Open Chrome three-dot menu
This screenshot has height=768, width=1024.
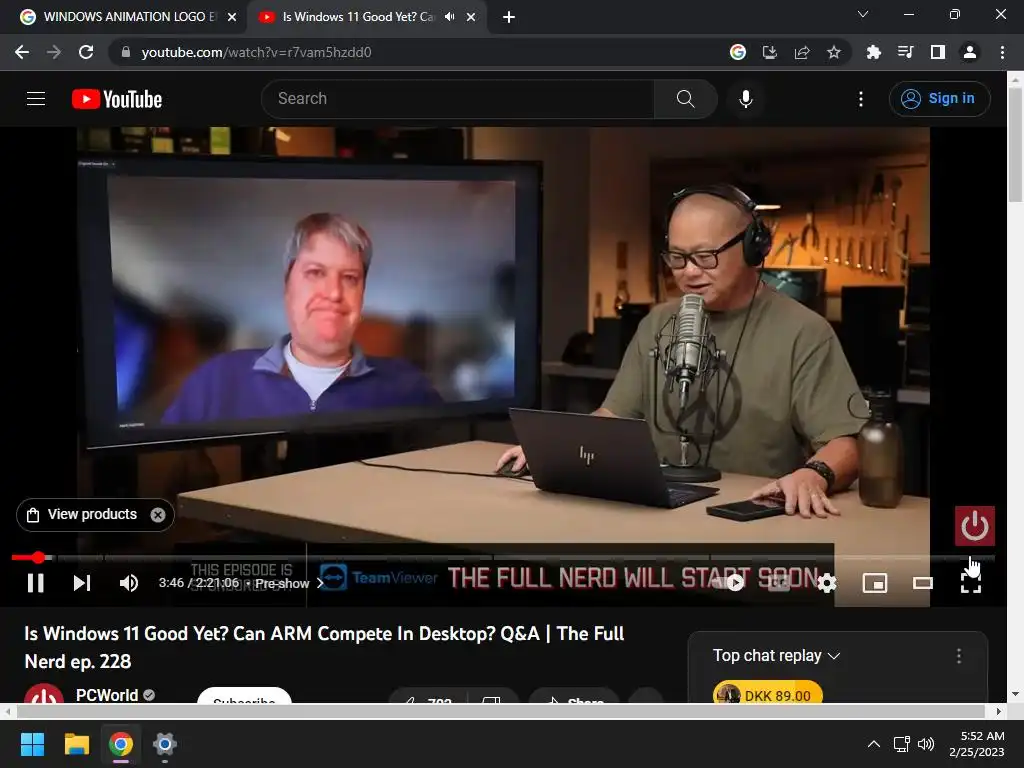[1002, 52]
